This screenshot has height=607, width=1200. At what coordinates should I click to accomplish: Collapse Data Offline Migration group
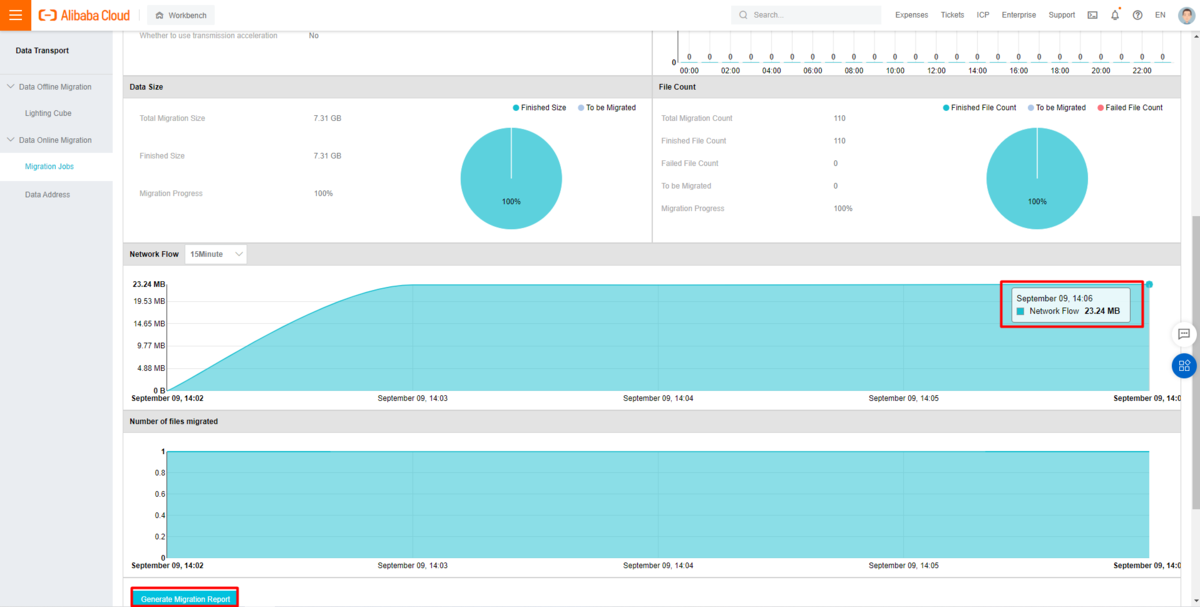point(56,87)
